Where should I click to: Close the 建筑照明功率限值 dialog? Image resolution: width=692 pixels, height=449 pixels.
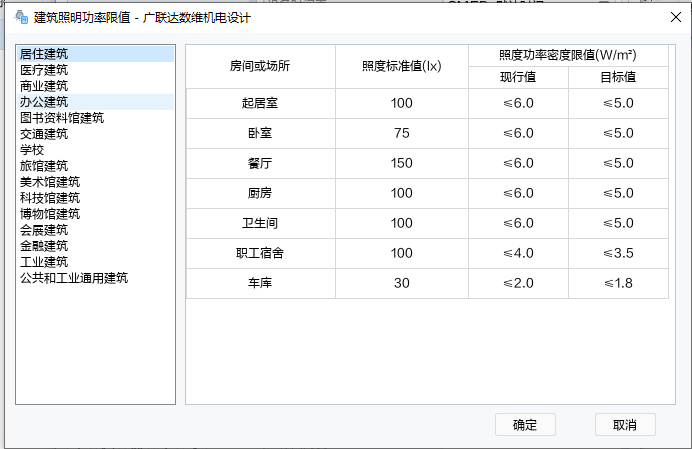(x=676, y=17)
